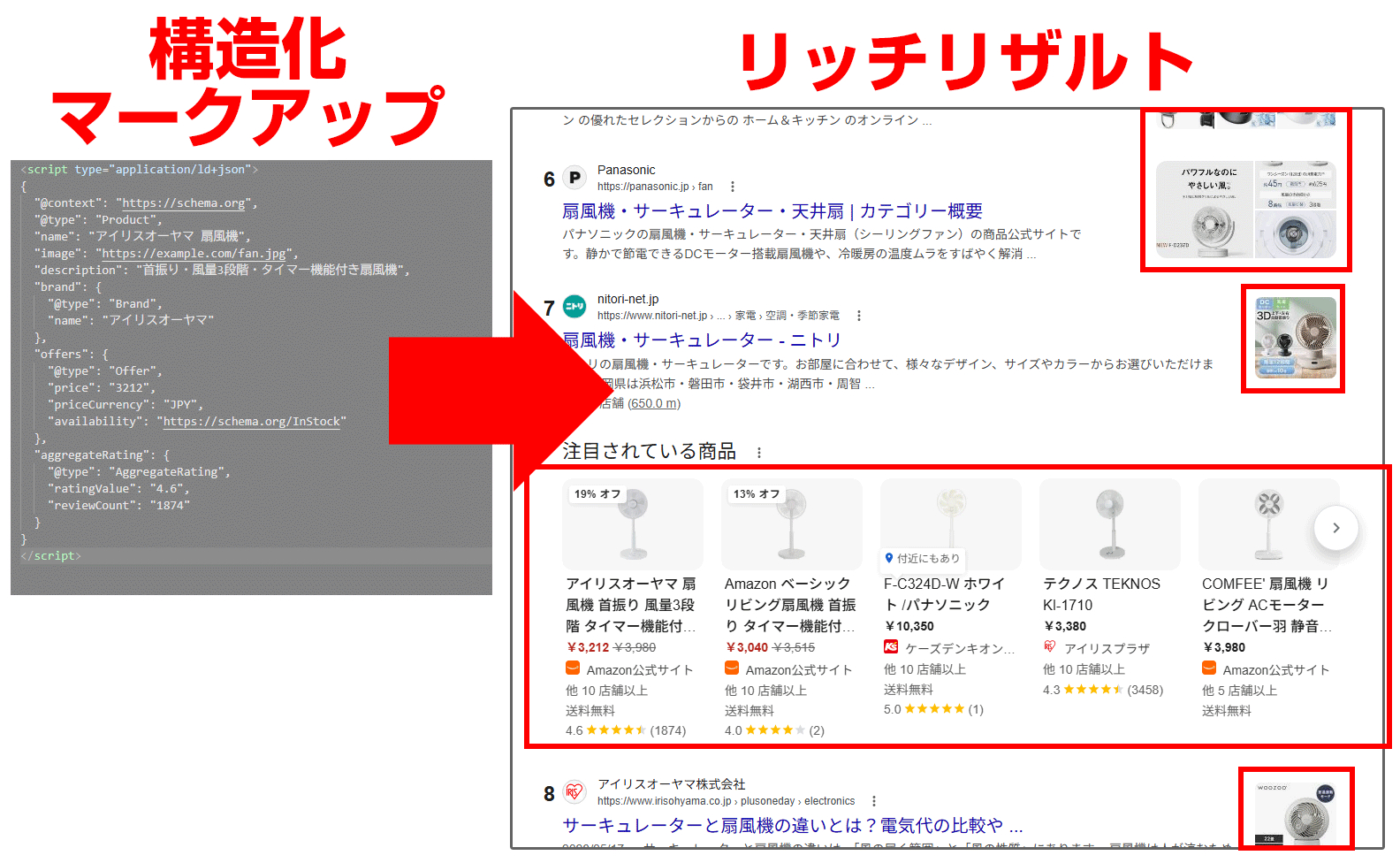The width and height of the screenshot is (1400, 863).
Task: Click location pin on 付近にもあり badge
Action: click(x=889, y=558)
